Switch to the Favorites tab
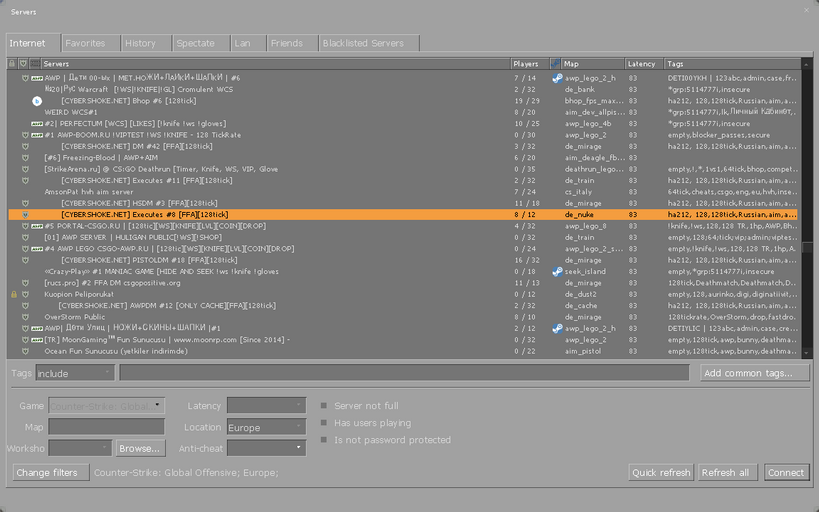The width and height of the screenshot is (819, 512). (85, 43)
